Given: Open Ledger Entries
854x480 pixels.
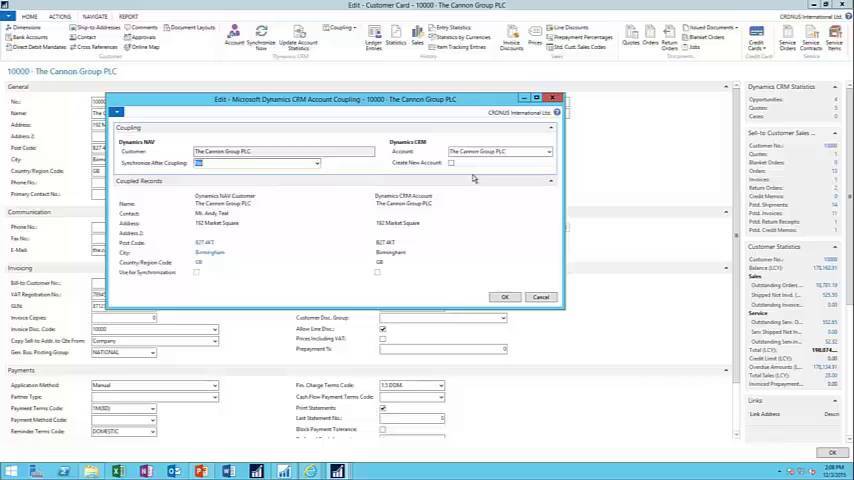Looking at the screenshot, I should pyautogui.click(x=374, y=37).
